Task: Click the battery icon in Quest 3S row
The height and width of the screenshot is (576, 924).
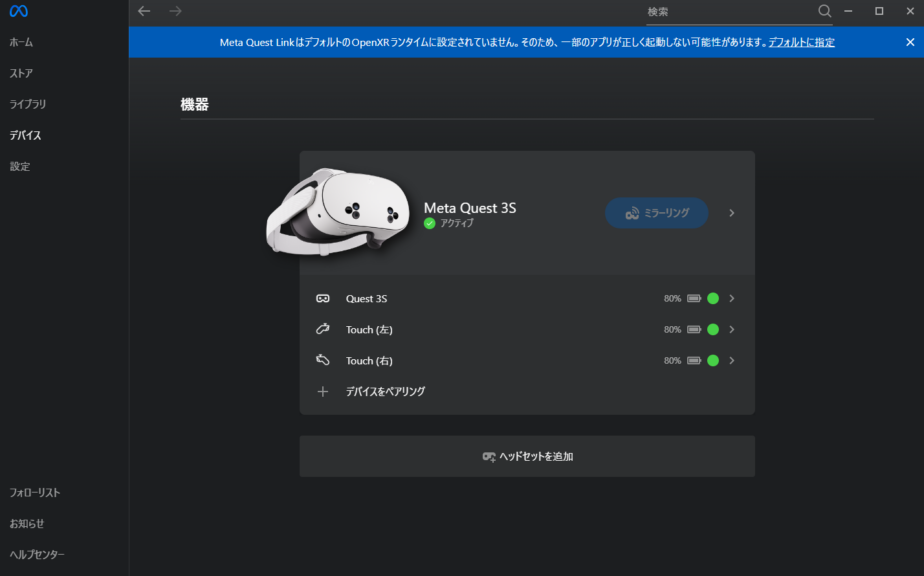Action: click(x=694, y=298)
